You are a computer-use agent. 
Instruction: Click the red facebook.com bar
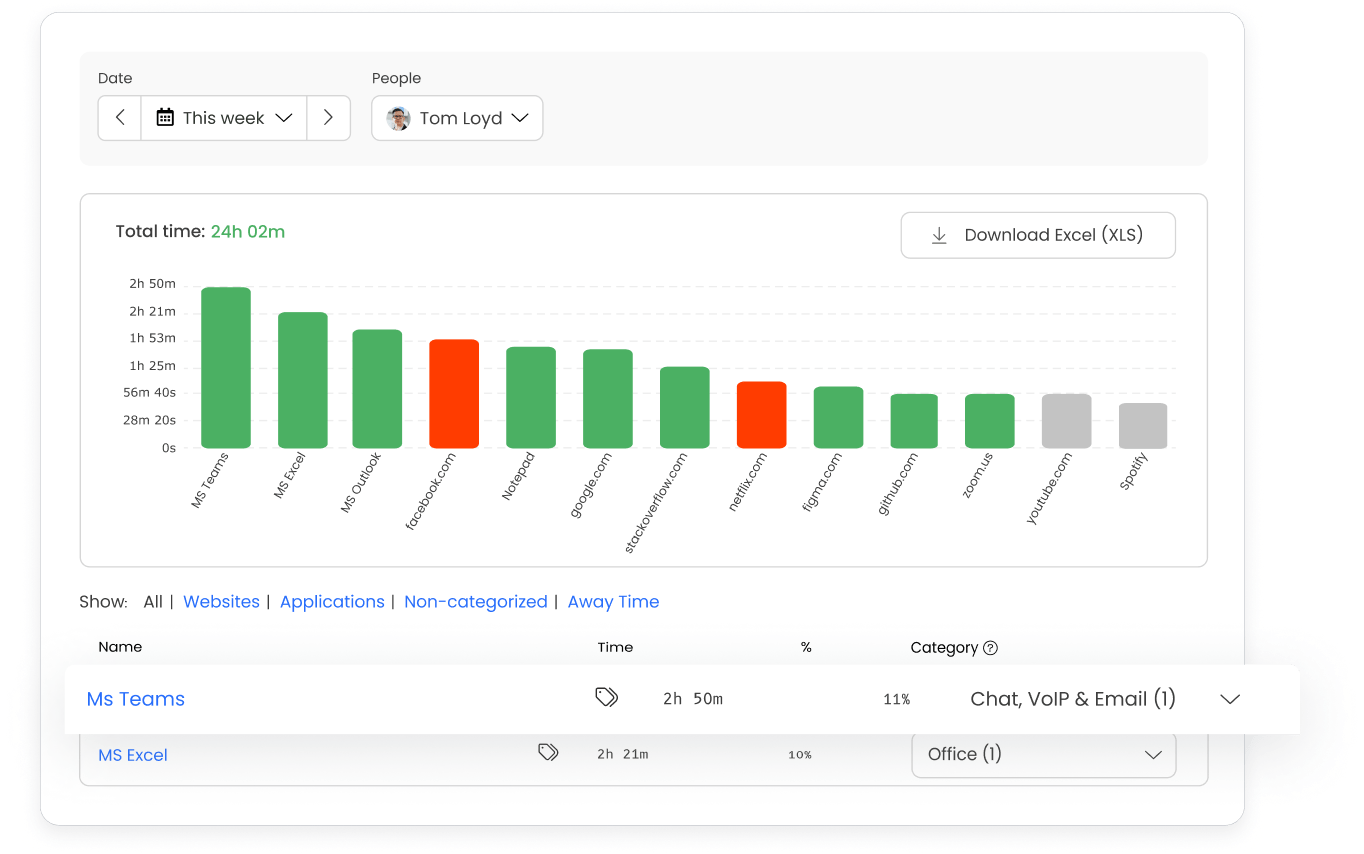point(454,394)
